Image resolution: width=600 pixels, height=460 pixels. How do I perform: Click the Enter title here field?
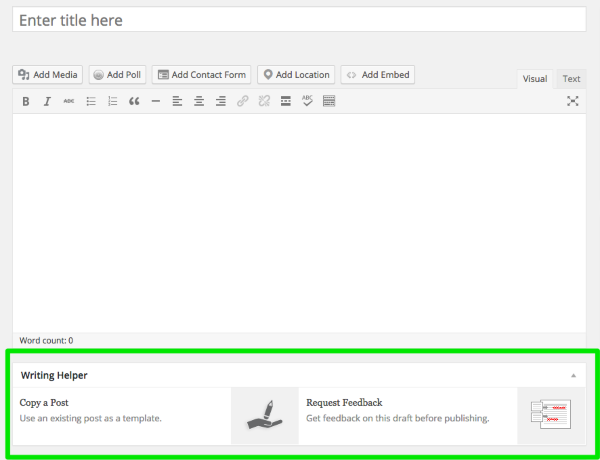(299, 20)
